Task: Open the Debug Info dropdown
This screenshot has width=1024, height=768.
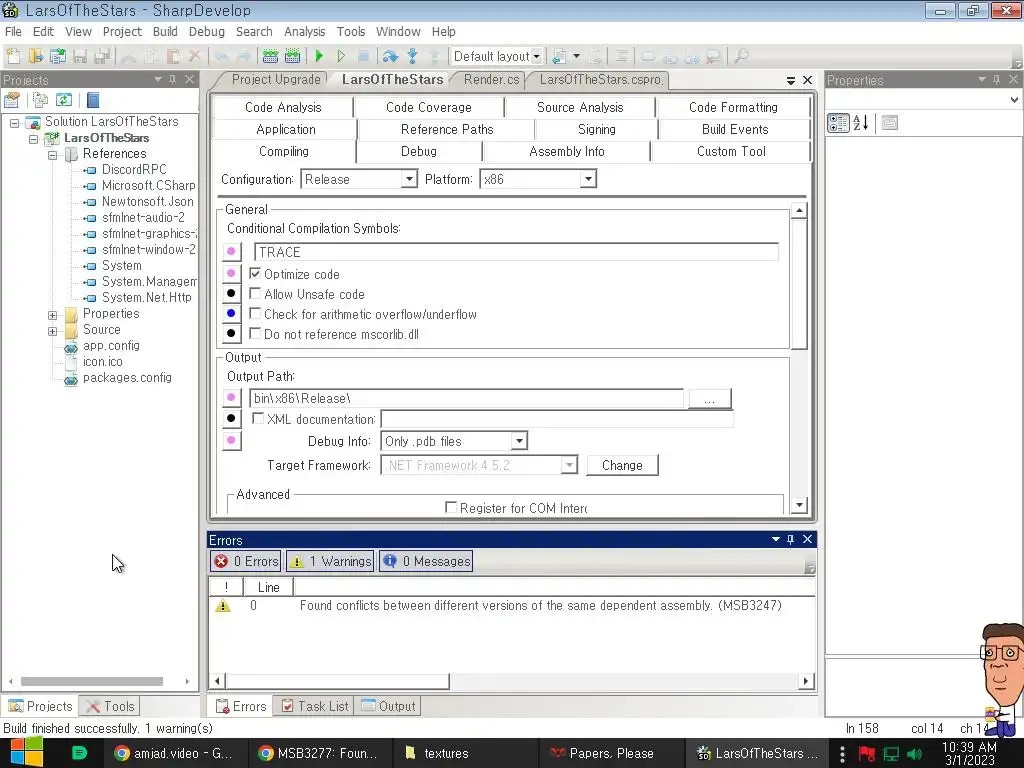Action: pyautogui.click(x=519, y=441)
